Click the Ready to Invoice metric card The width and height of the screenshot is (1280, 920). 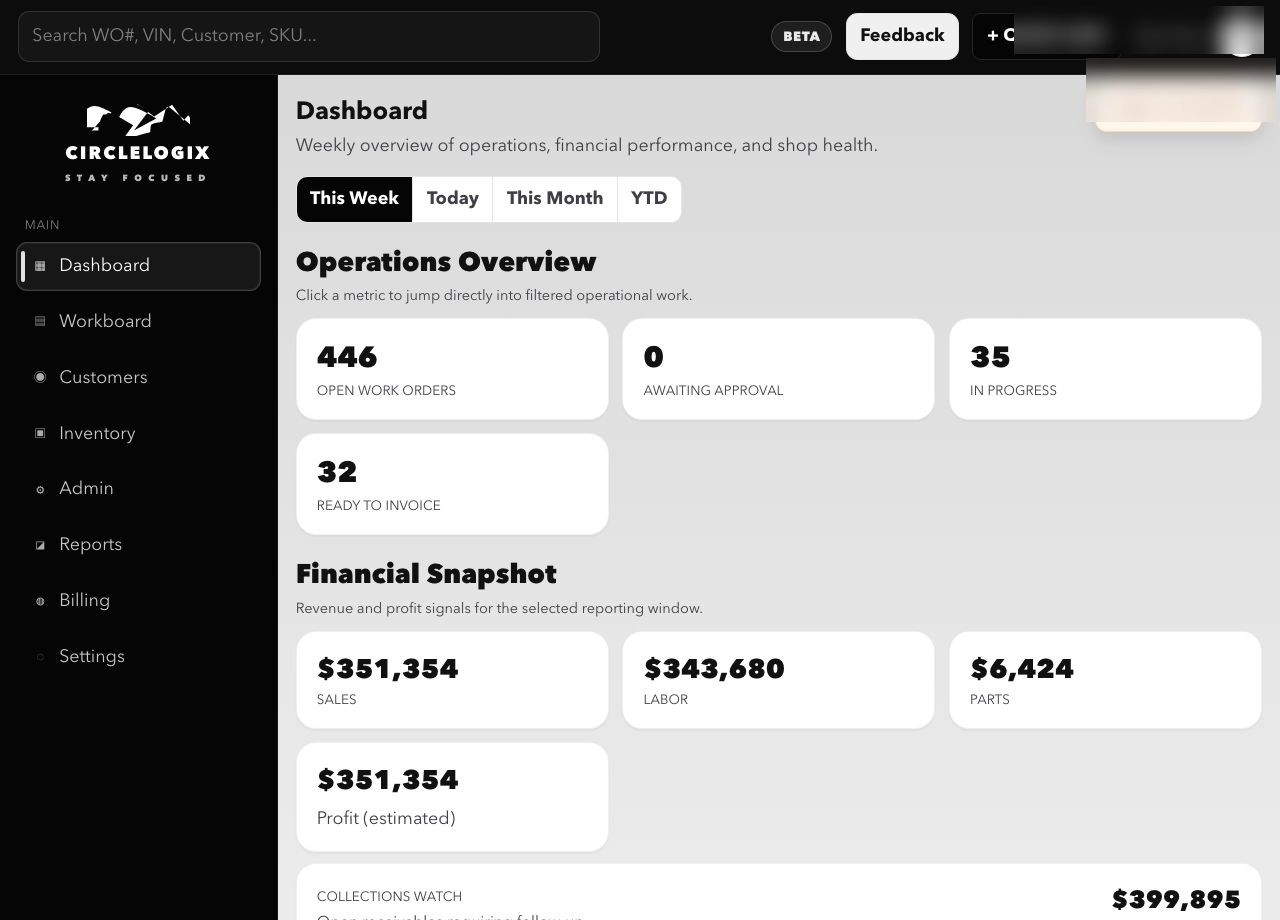click(452, 483)
